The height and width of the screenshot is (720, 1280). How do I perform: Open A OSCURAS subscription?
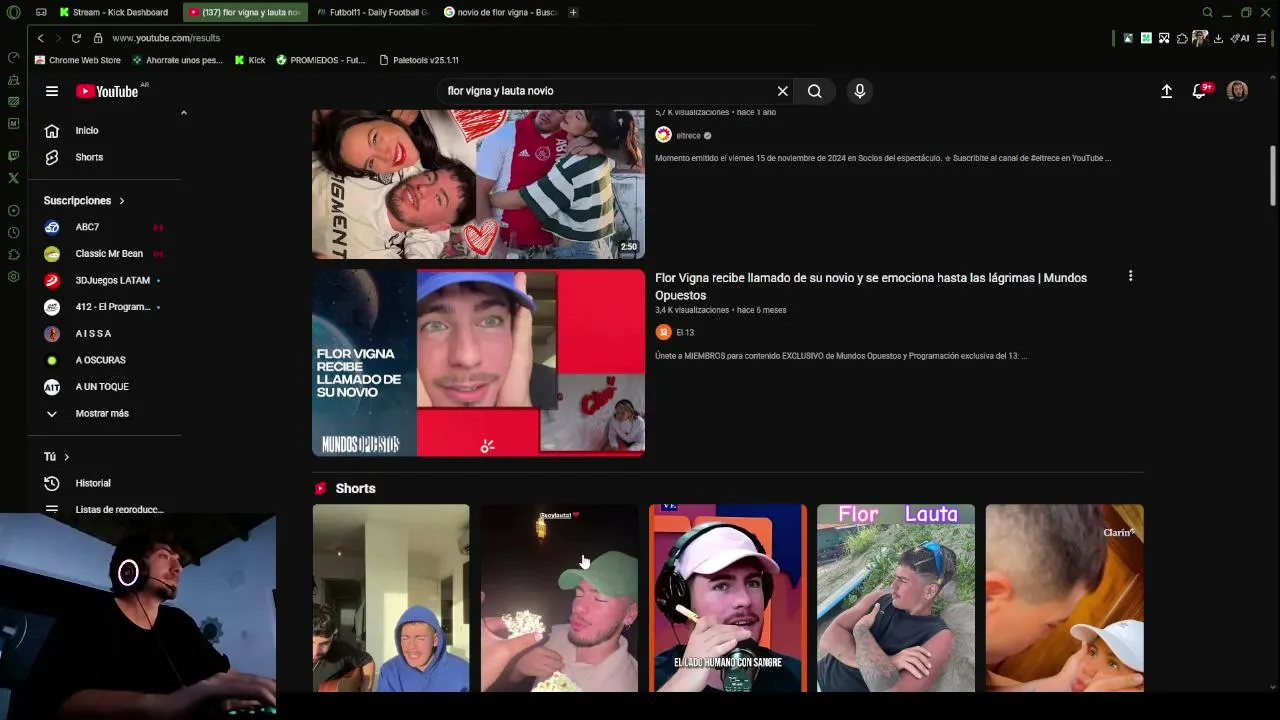pos(105,360)
